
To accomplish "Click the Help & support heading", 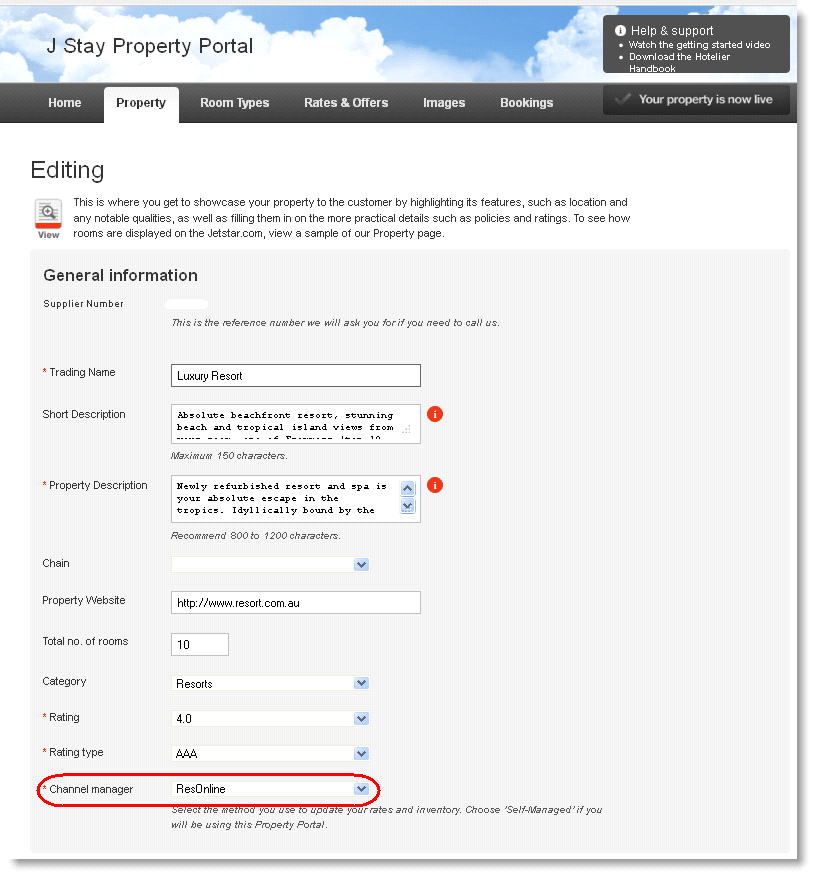I will coord(672,31).
